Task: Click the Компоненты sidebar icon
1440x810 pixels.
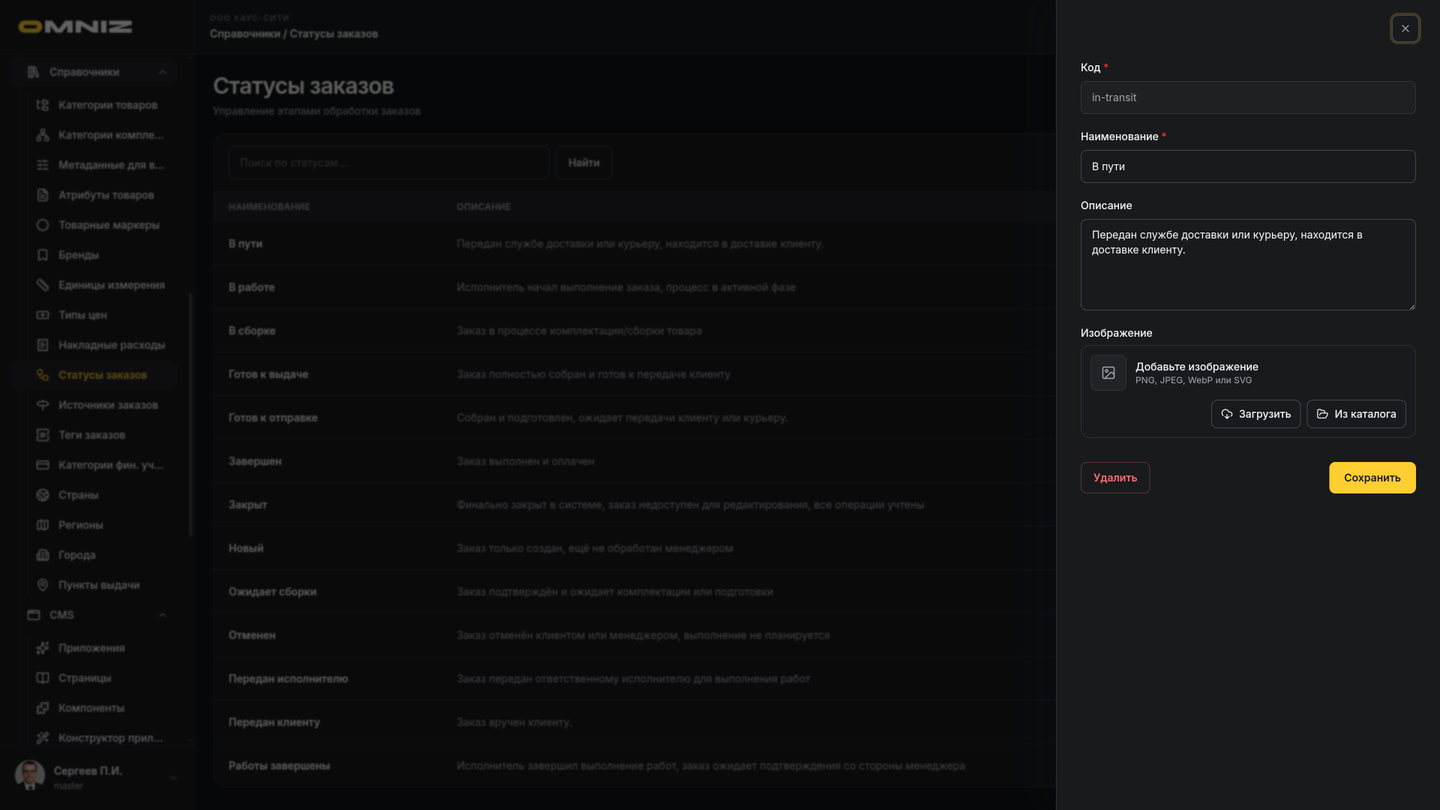Action: tap(42, 708)
